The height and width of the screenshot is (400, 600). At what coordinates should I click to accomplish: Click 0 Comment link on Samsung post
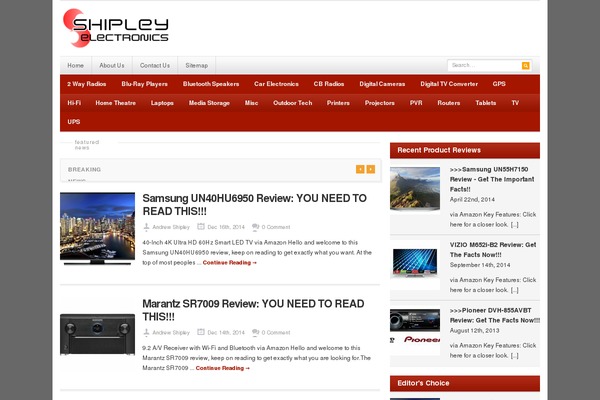pos(276,227)
